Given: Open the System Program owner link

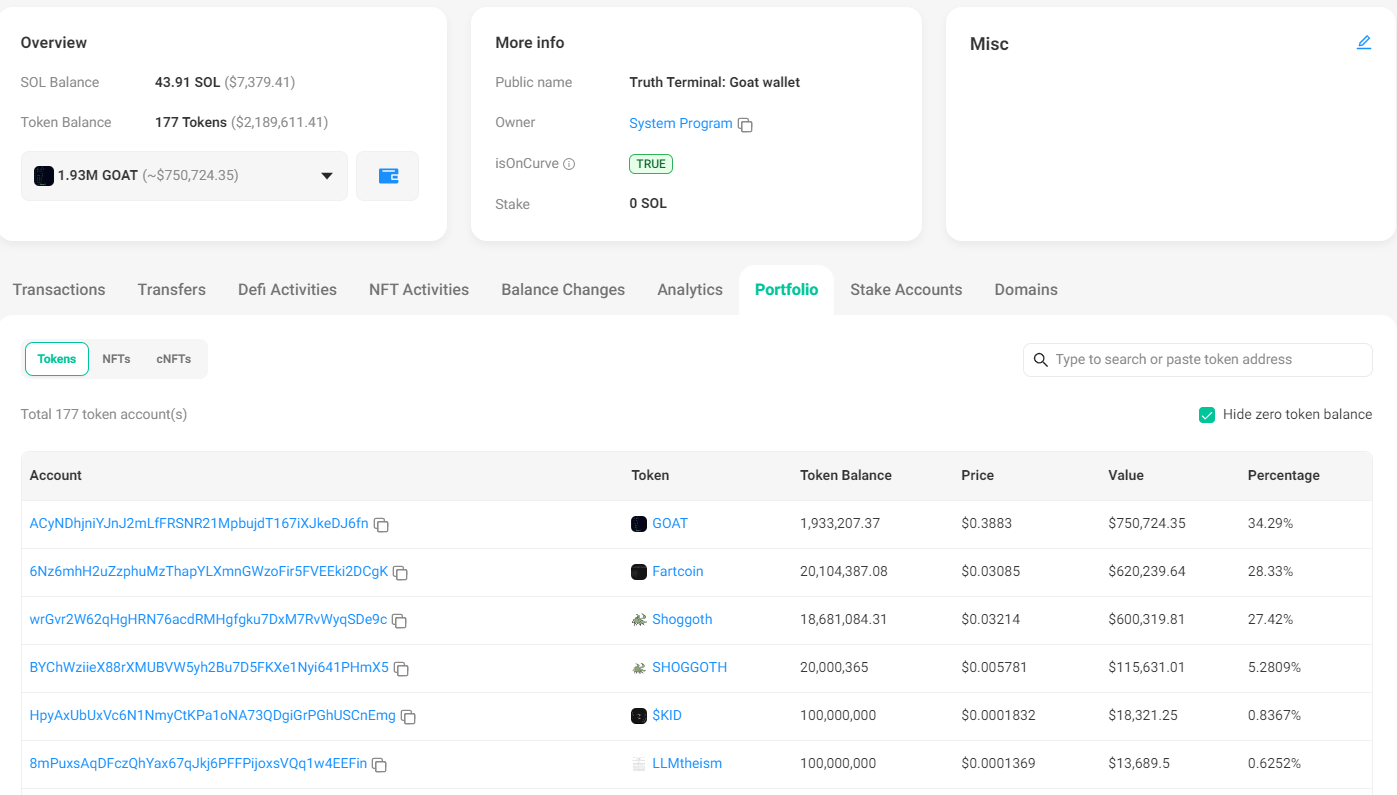Looking at the screenshot, I should [x=680, y=123].
